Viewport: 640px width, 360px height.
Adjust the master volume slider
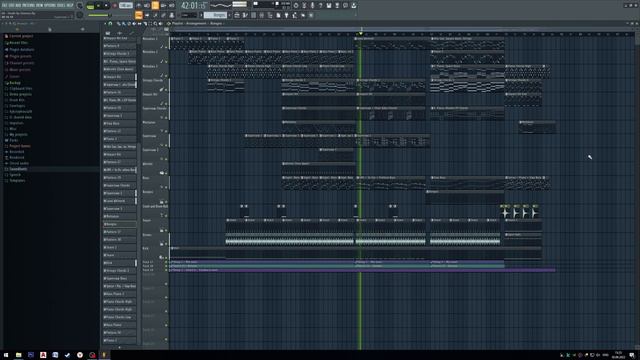click(98, 15)
